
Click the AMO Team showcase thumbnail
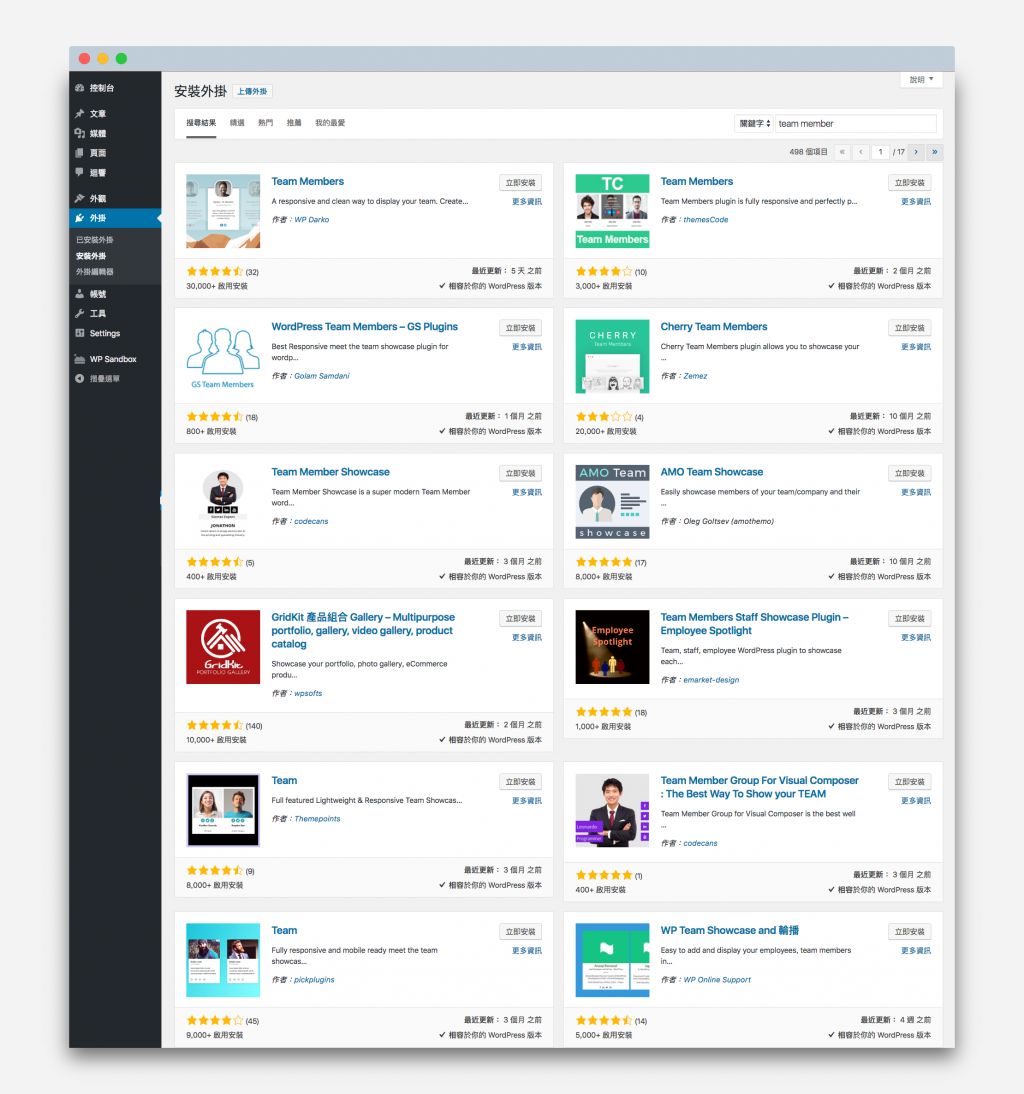[x=612, y=502]
